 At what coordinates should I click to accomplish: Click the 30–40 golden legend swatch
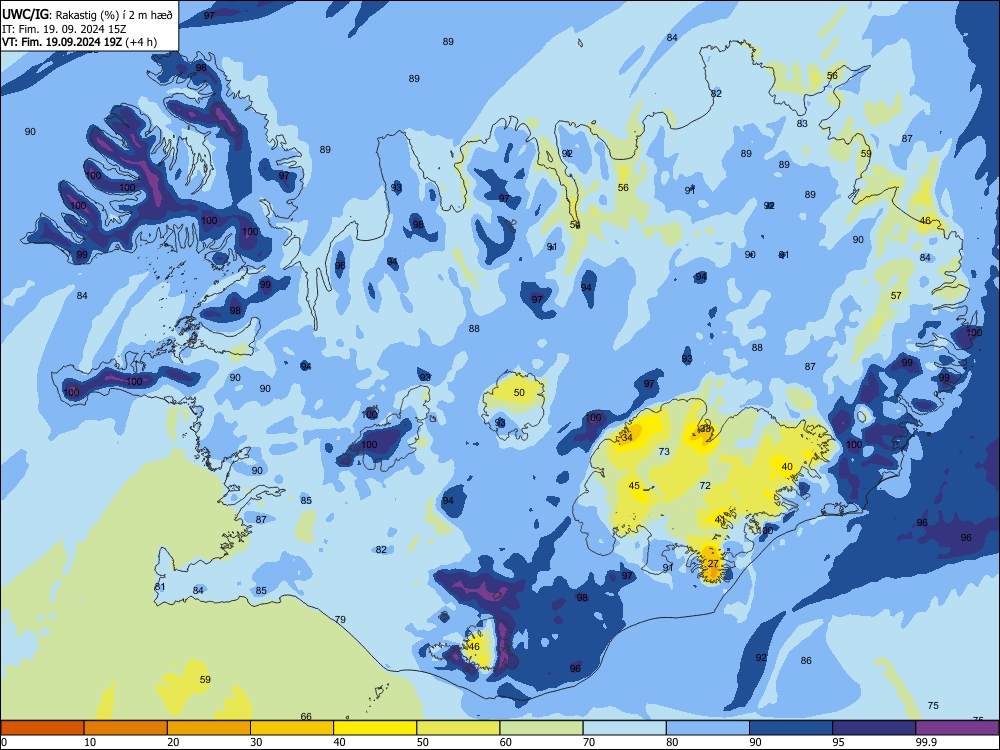click(292, 728)
